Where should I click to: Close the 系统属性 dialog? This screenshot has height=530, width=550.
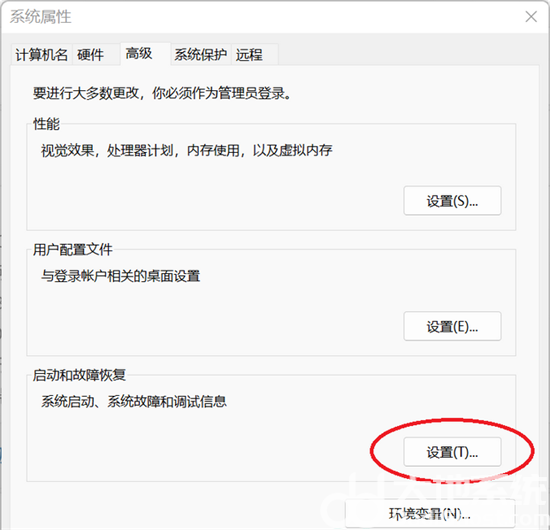531,16
